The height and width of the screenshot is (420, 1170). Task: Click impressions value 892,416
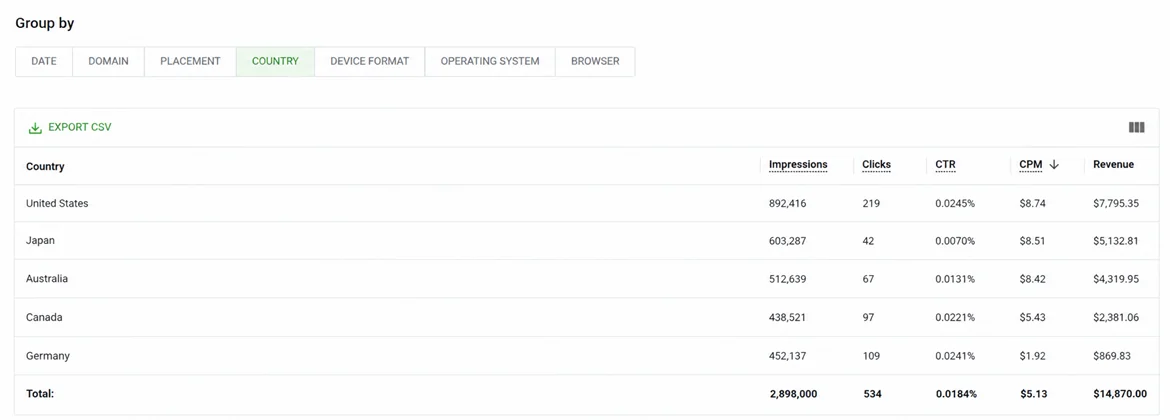[787, 203]
